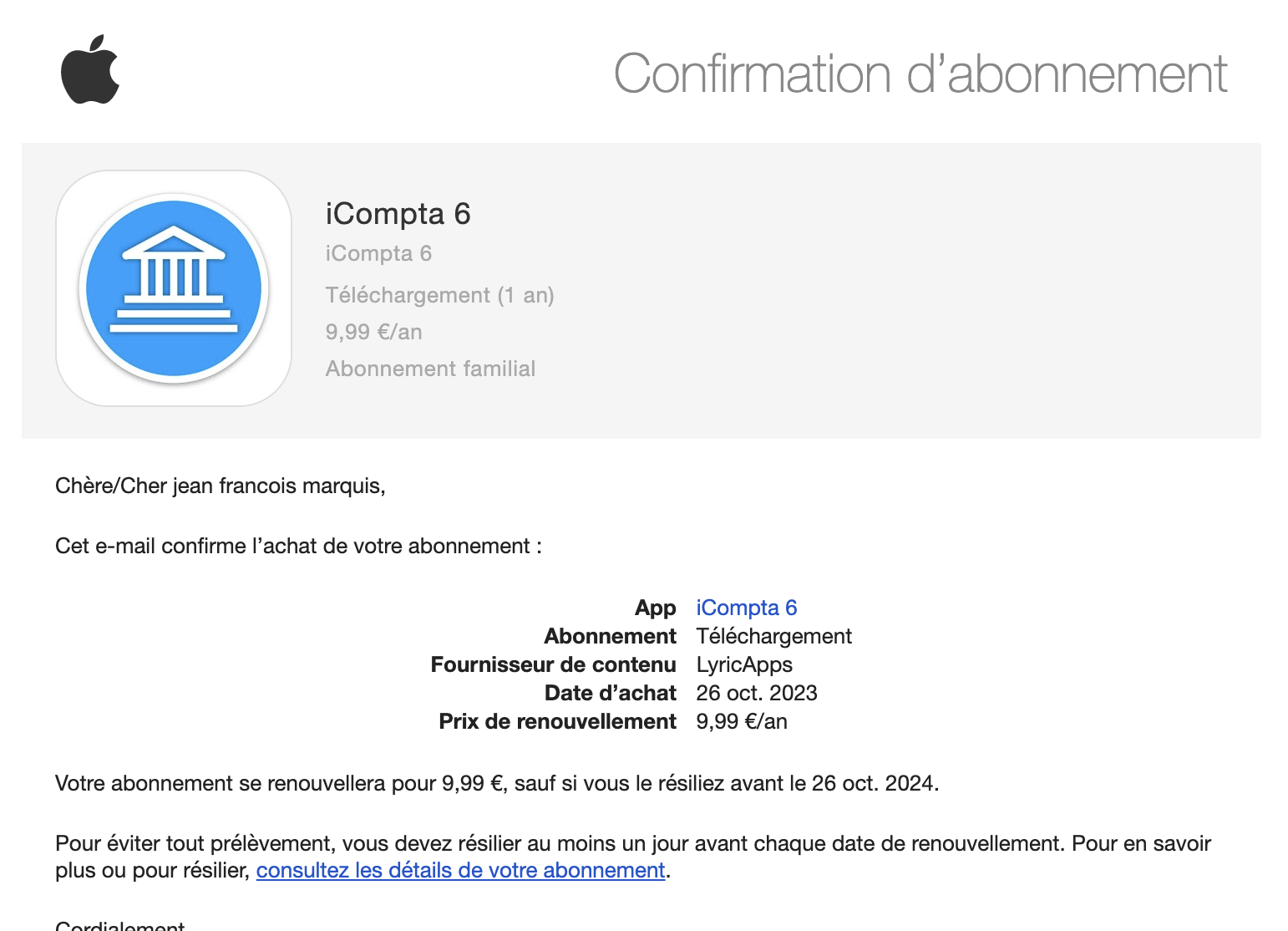Click the 'Prix de renouvellement' label
Image resolution: width=1288 pixels, height=931 pixels.
(x=558, y=721)
